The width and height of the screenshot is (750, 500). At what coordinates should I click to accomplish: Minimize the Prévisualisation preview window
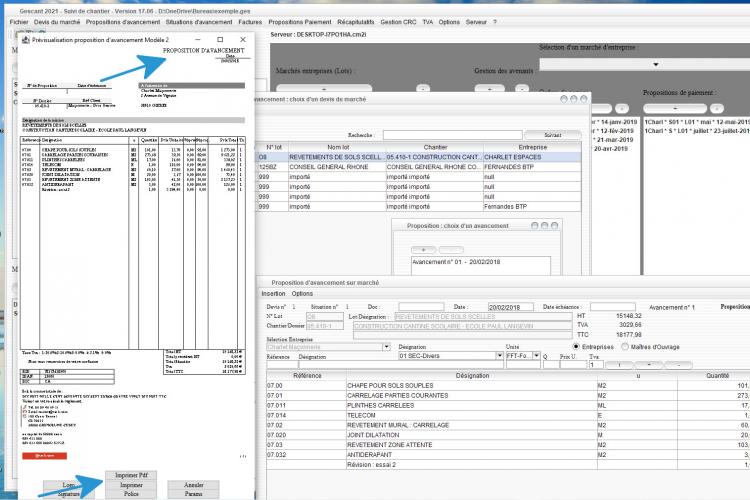click(x=198, y=40)
